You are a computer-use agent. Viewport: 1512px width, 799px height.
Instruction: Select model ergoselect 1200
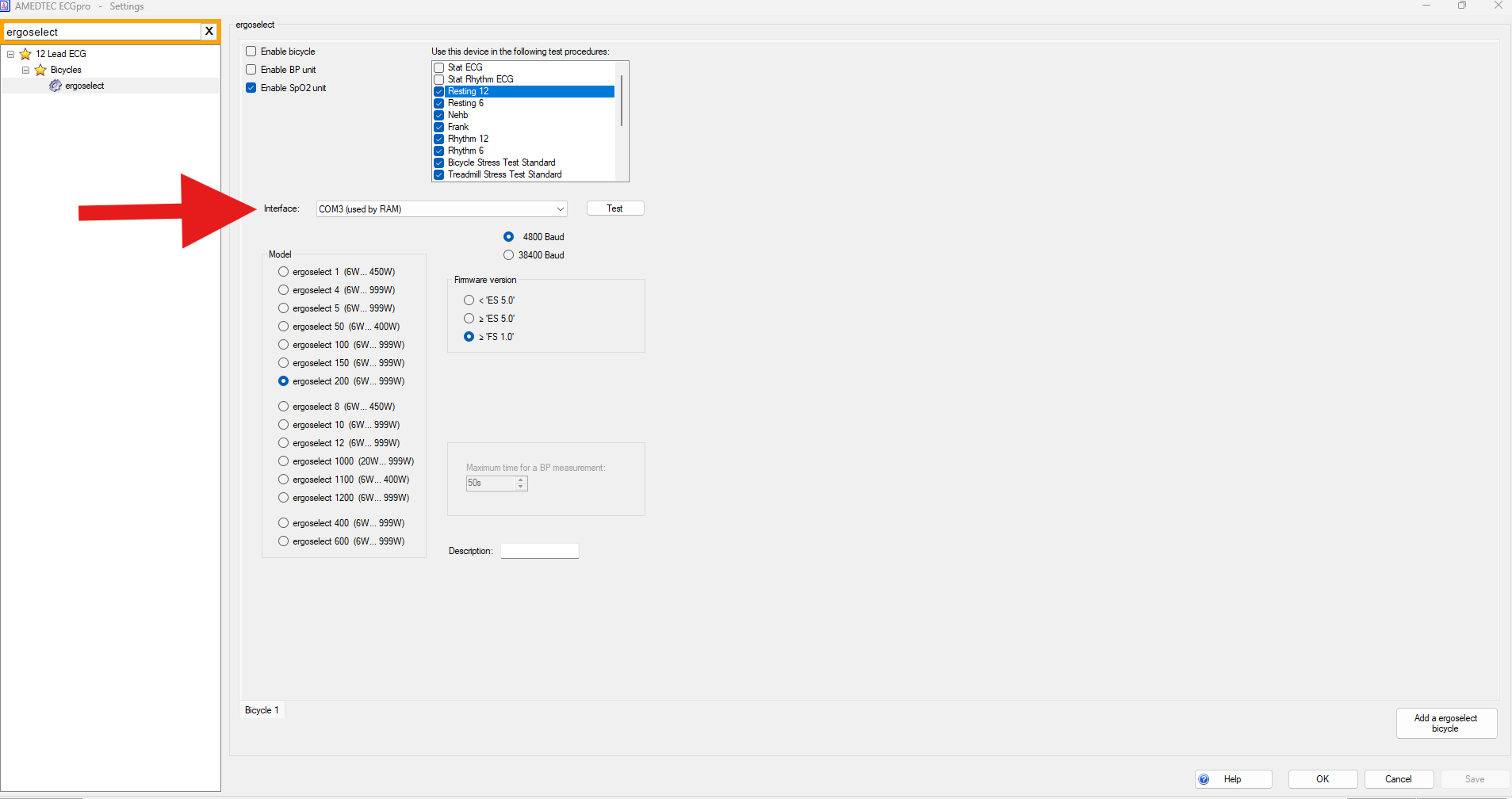pyautogui.click(x=284, y=498)
